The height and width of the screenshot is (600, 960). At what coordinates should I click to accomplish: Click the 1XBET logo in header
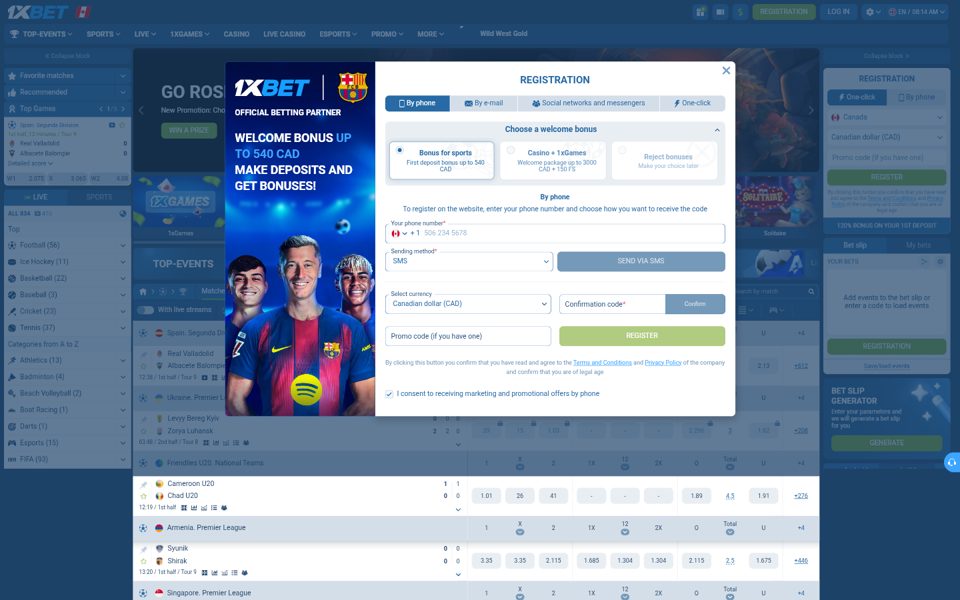point(38,12)
